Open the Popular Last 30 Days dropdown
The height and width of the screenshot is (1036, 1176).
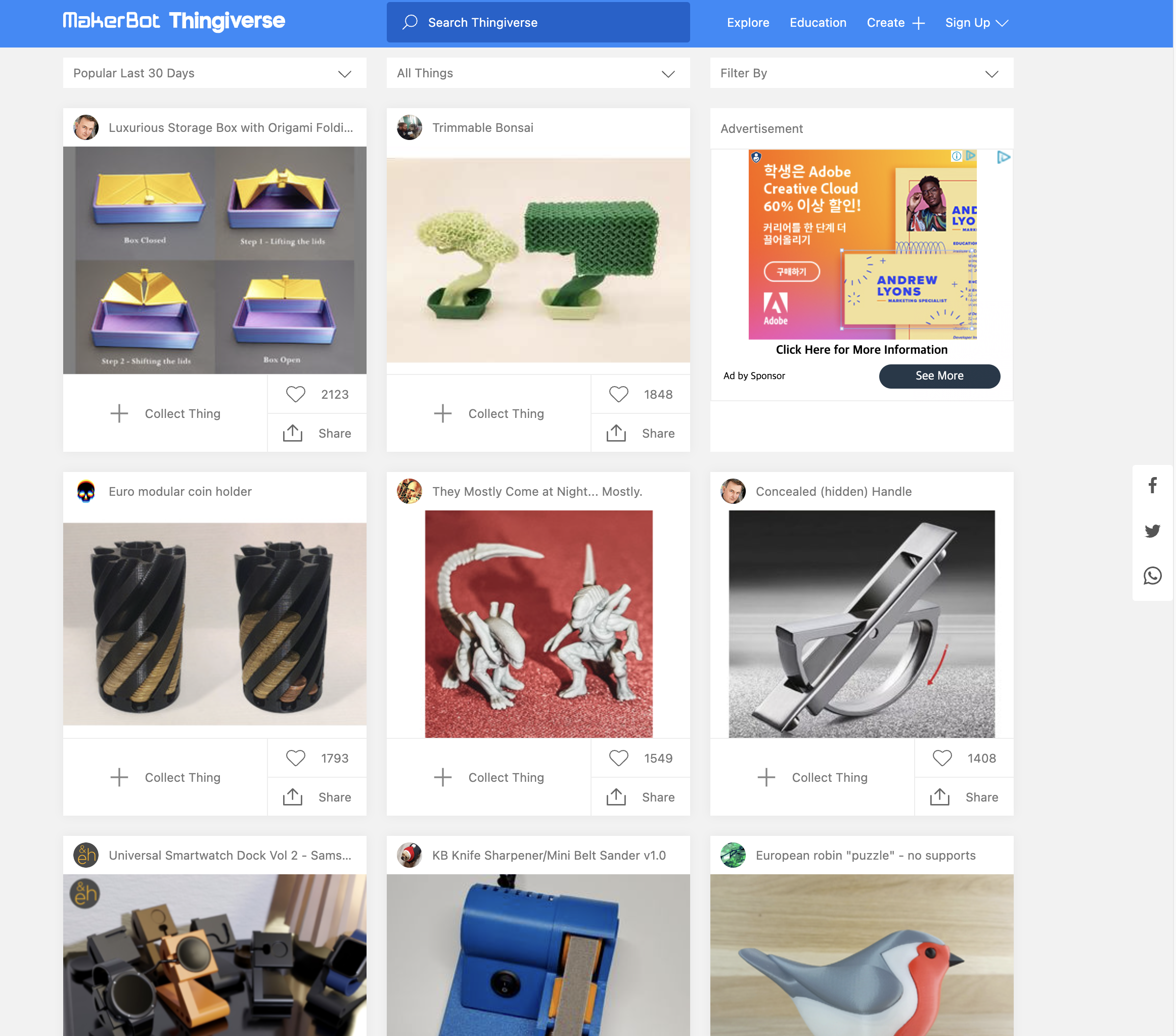pos(214,73)
